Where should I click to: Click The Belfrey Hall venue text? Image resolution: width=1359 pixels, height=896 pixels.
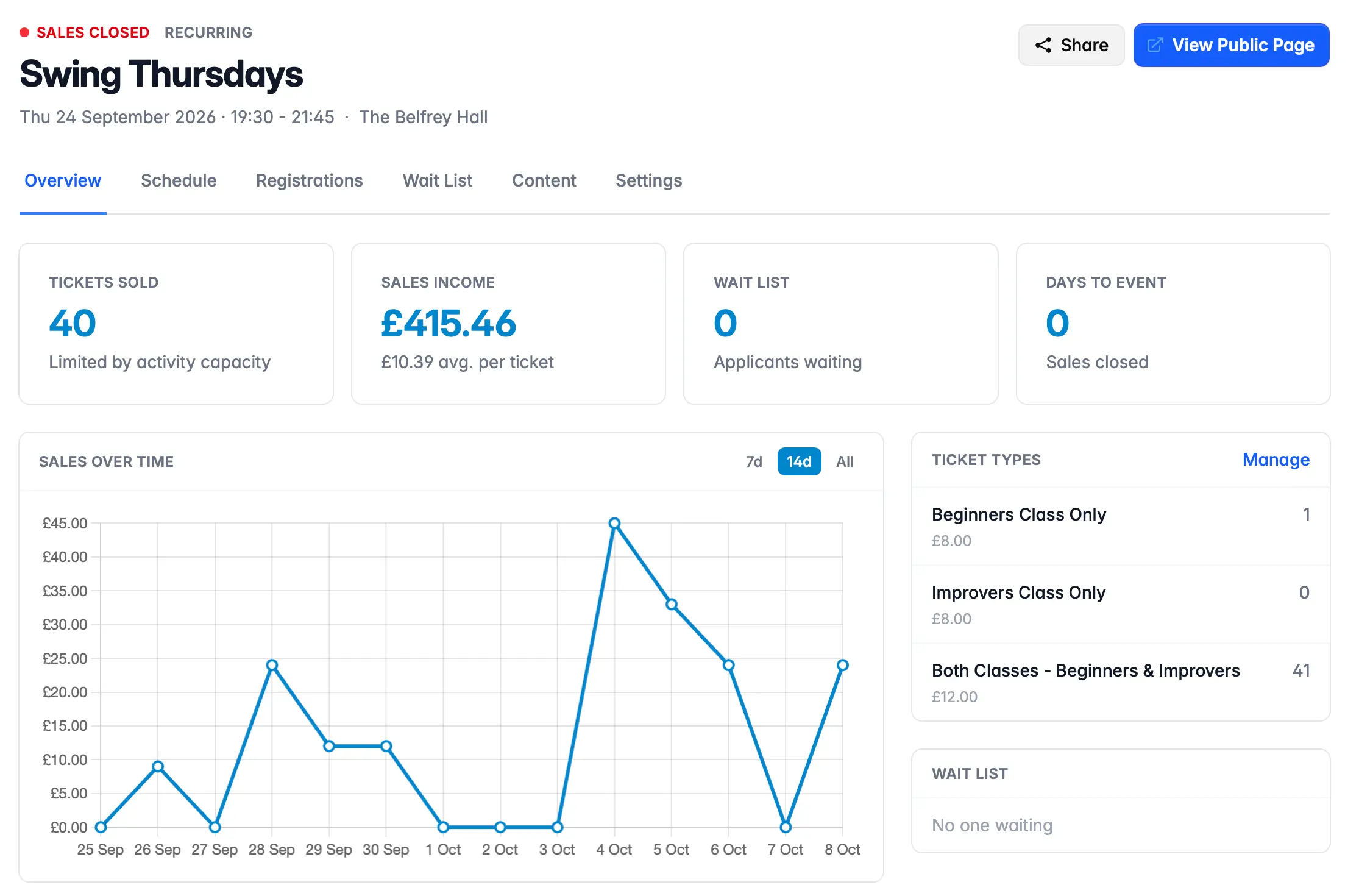coord(424,117)
